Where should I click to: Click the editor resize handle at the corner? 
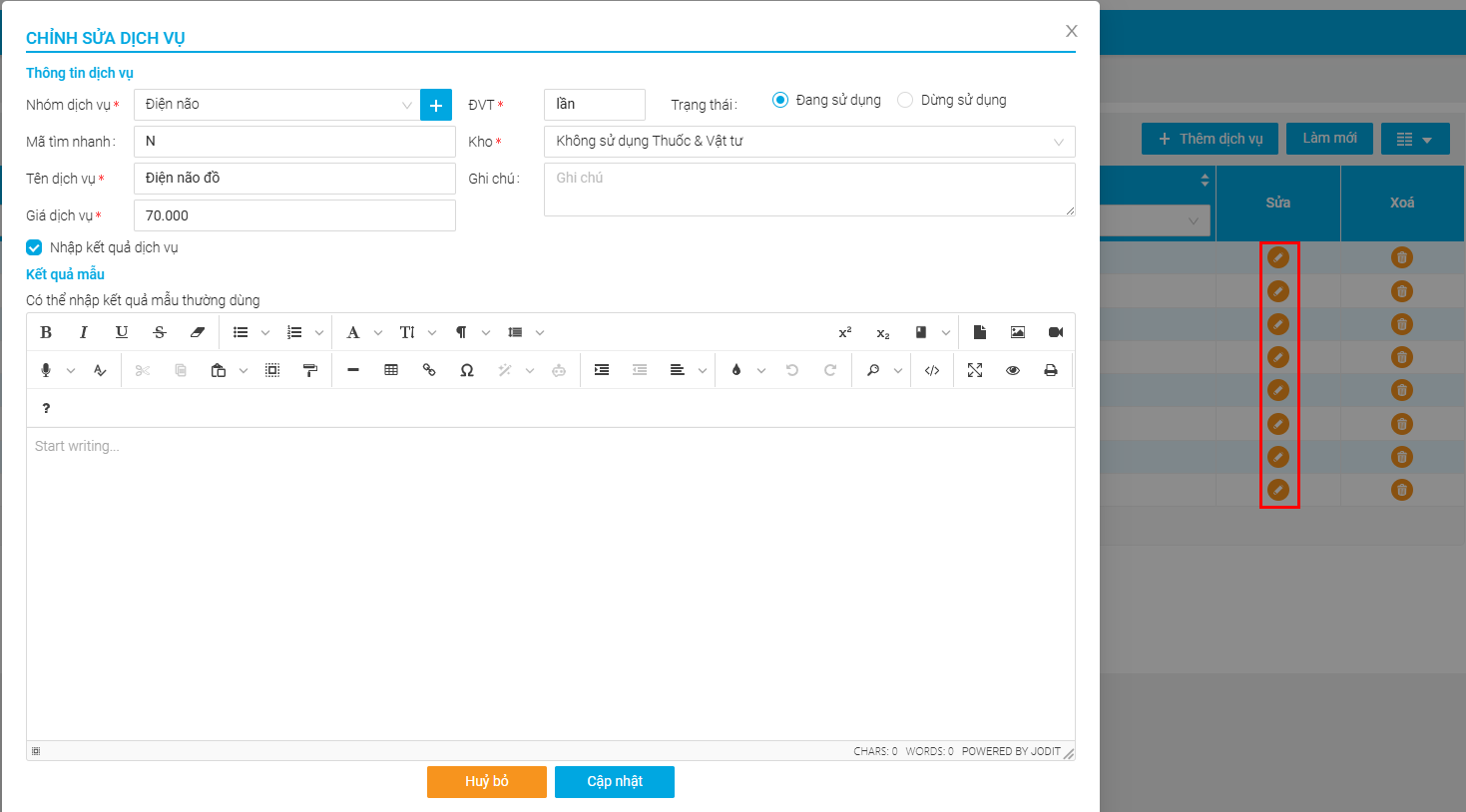pos(1069,753)
